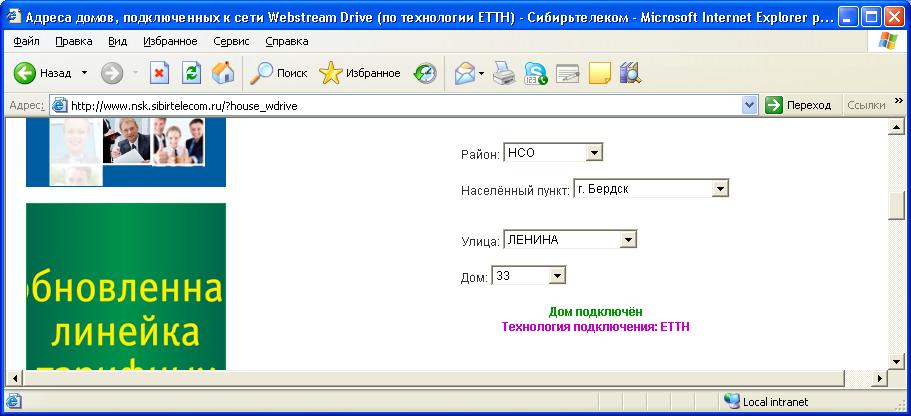Maximize the Internet Explorer window
This screenshot has width=911, height=416.
[x=871, y=16]
